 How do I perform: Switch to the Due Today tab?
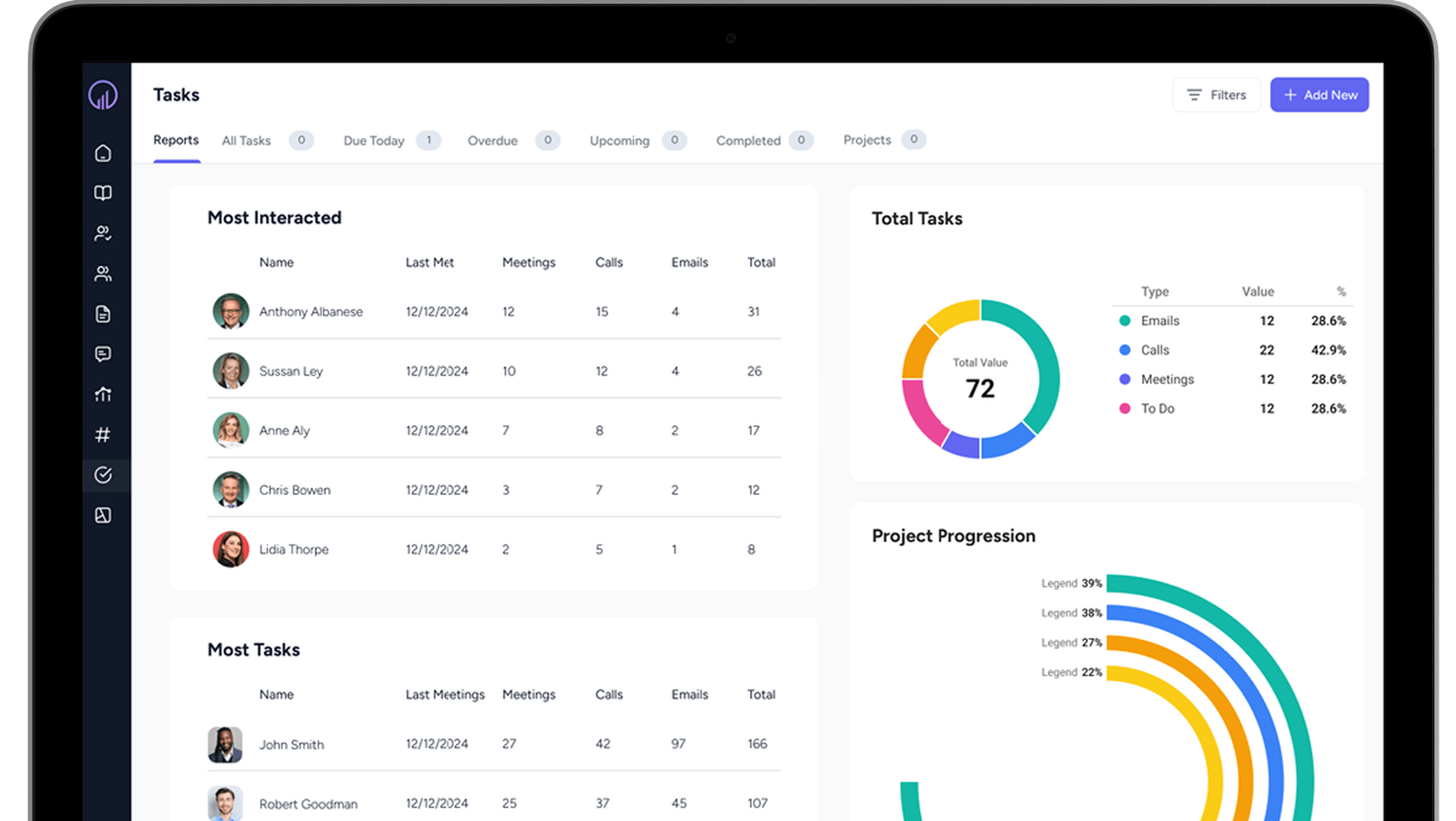(373, 141)
